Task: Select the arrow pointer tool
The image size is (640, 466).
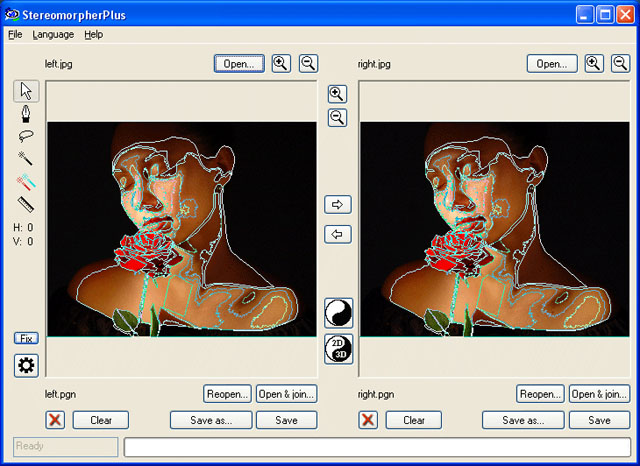Action: [26, 92]
